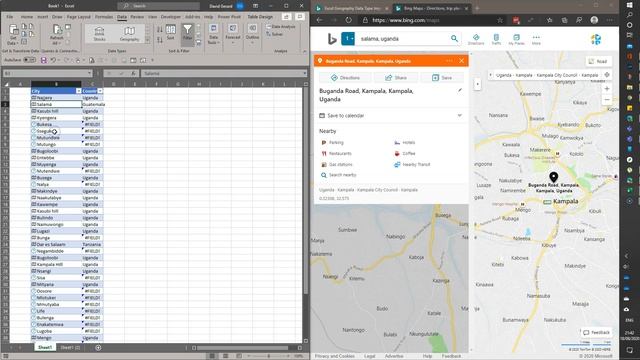Click the Microsoft Rewards icon on Bing
The image size is (640, 360).
pos(596,39)
